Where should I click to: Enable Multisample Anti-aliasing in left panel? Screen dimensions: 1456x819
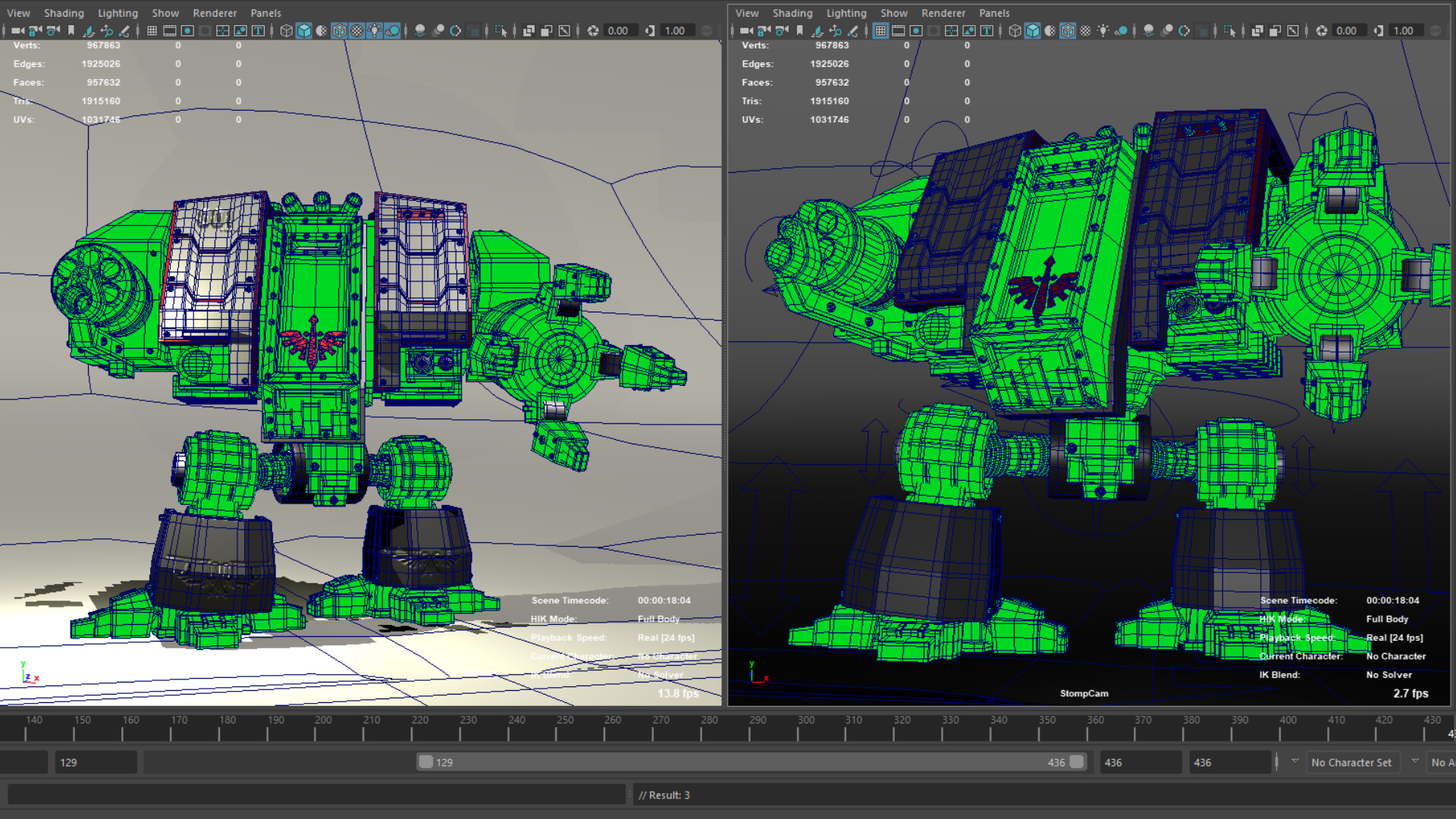tap(456, 30)
